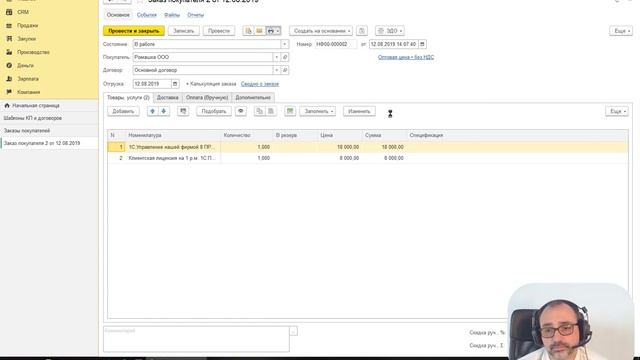Open the Создать на основании dropdown
The image size is (640, 360).
(x=321, y=31)
